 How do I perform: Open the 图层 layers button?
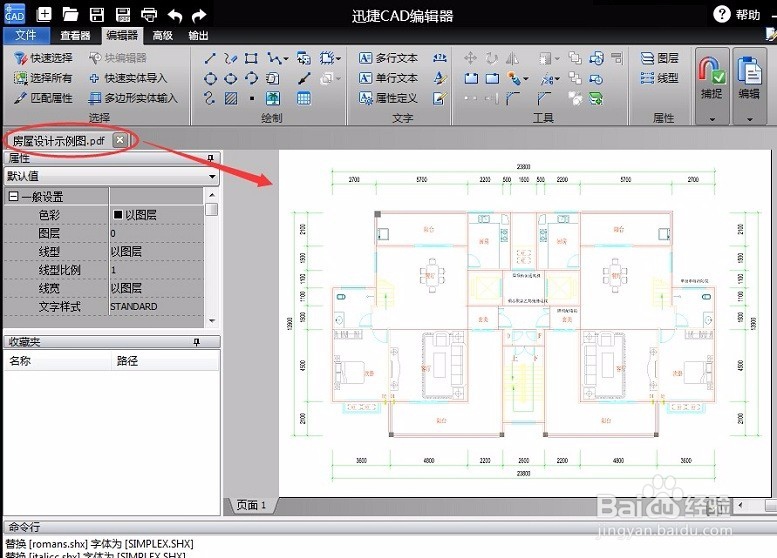[x=660, y=58]
